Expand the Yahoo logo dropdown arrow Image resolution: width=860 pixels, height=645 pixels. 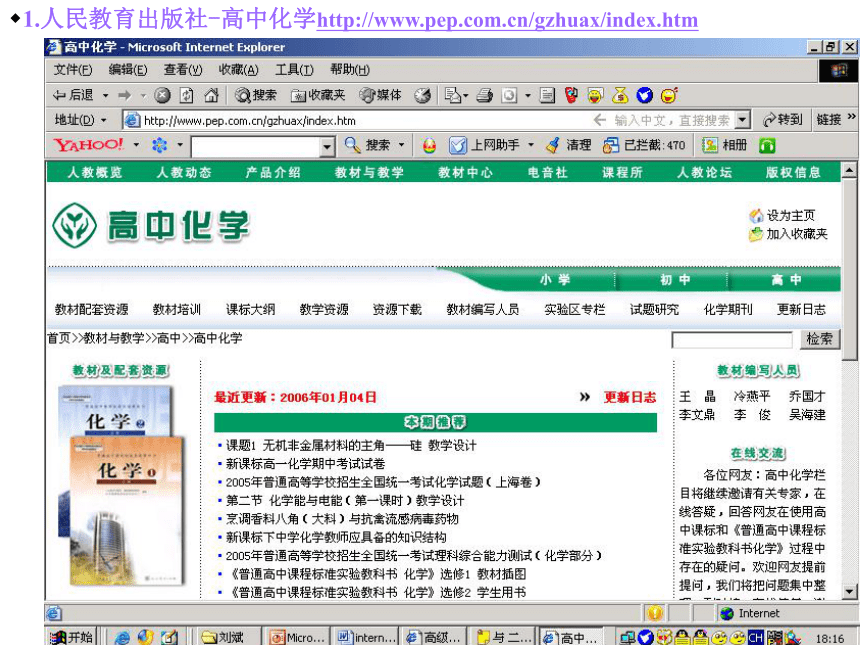(x=136, y=145)
